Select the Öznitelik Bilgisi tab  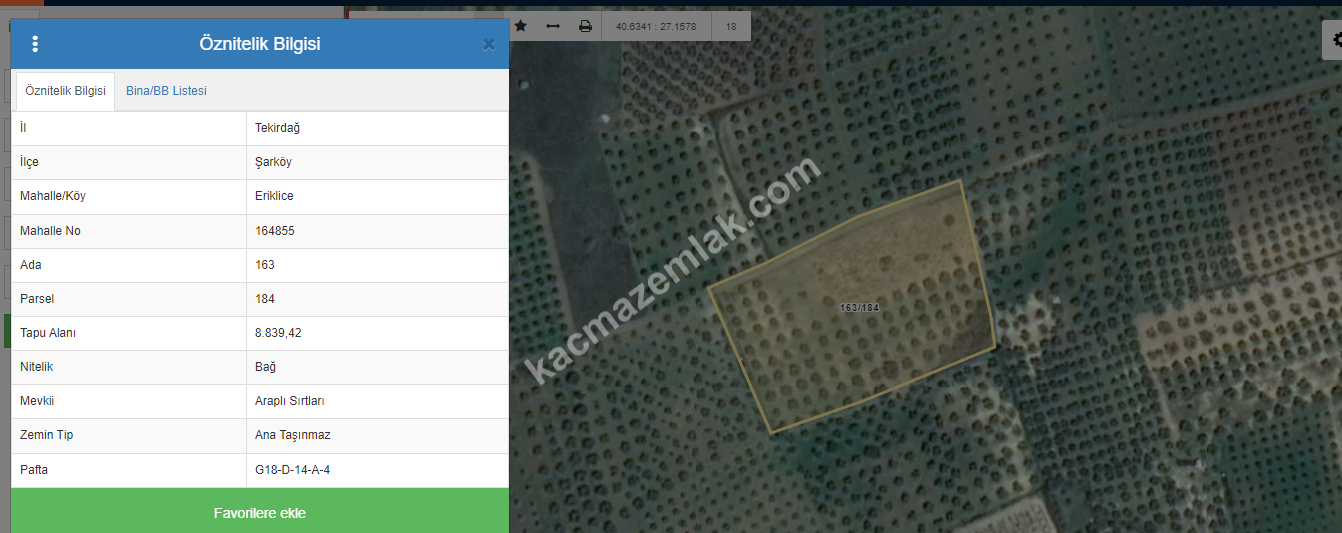(x=65, y=91)
